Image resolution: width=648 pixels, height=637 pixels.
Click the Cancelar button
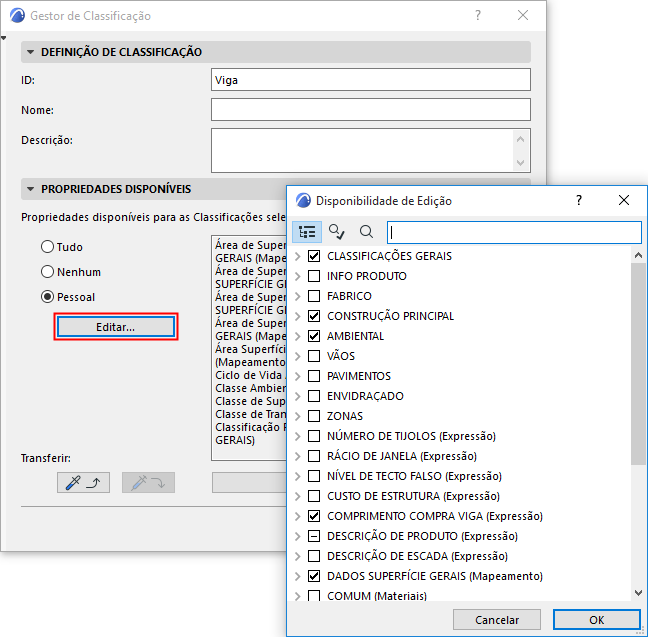pyautogui.click(x=497, y=619)
